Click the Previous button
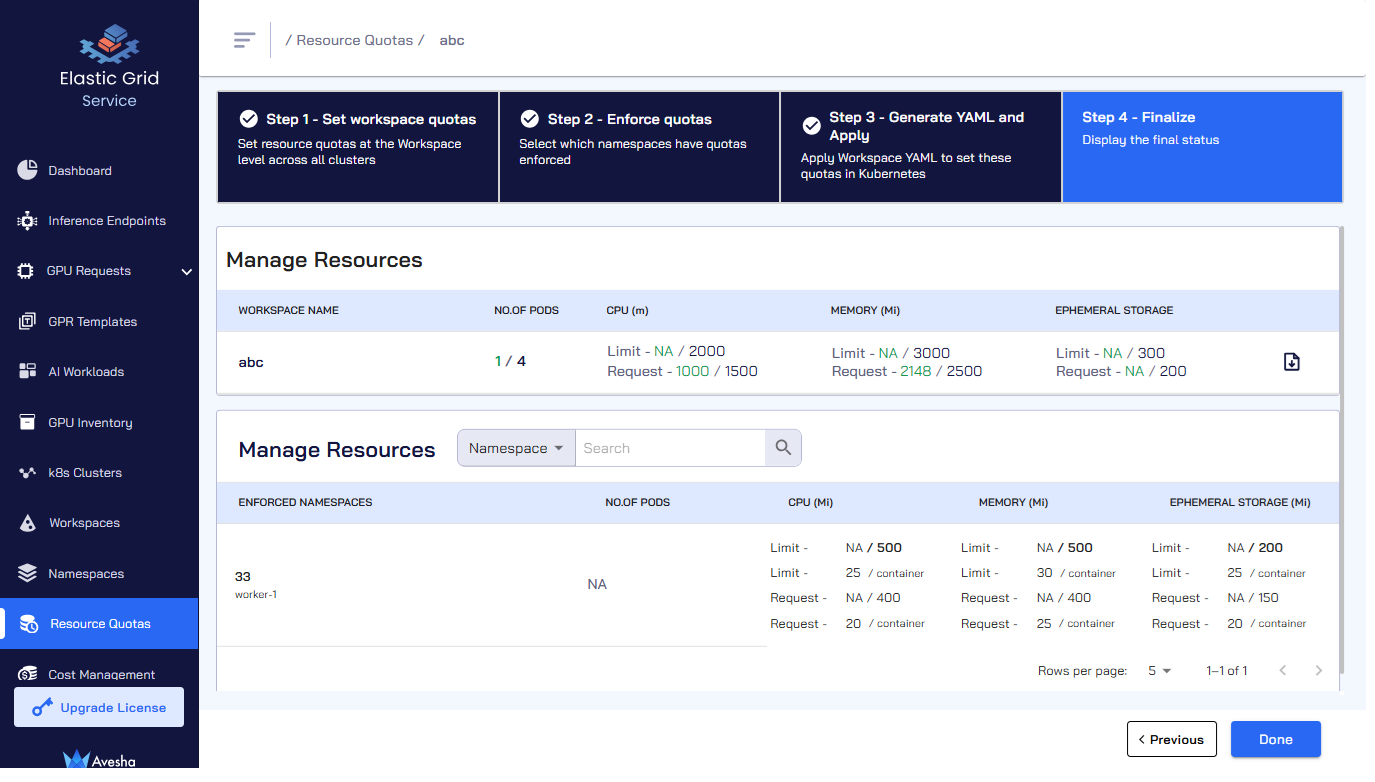The image size is (1375, 782). tap(1171, 740)
